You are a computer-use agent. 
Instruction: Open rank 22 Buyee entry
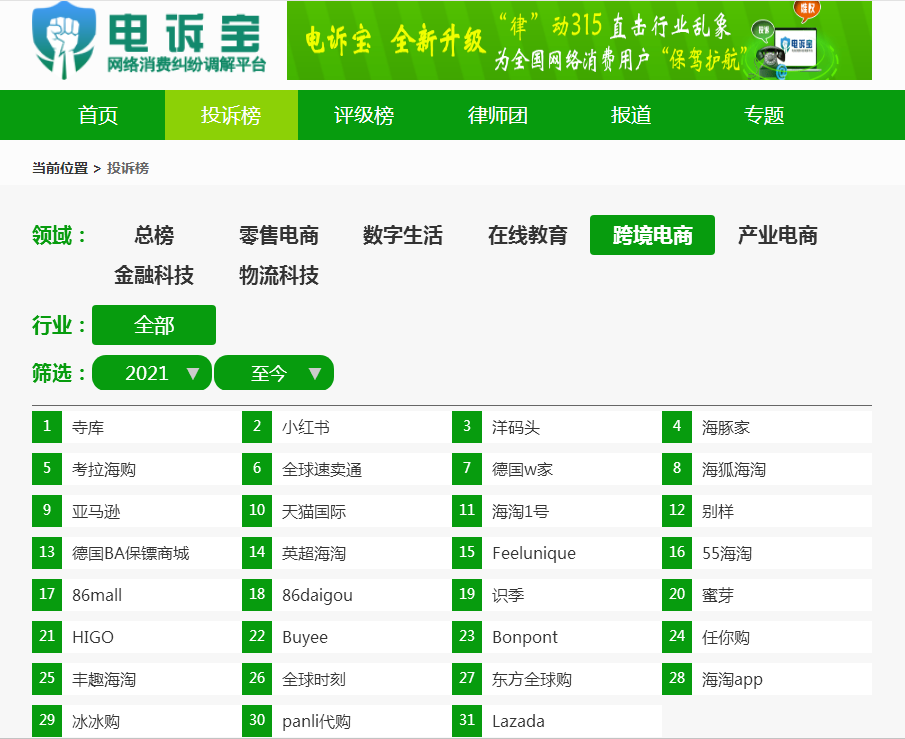[347, 637]
